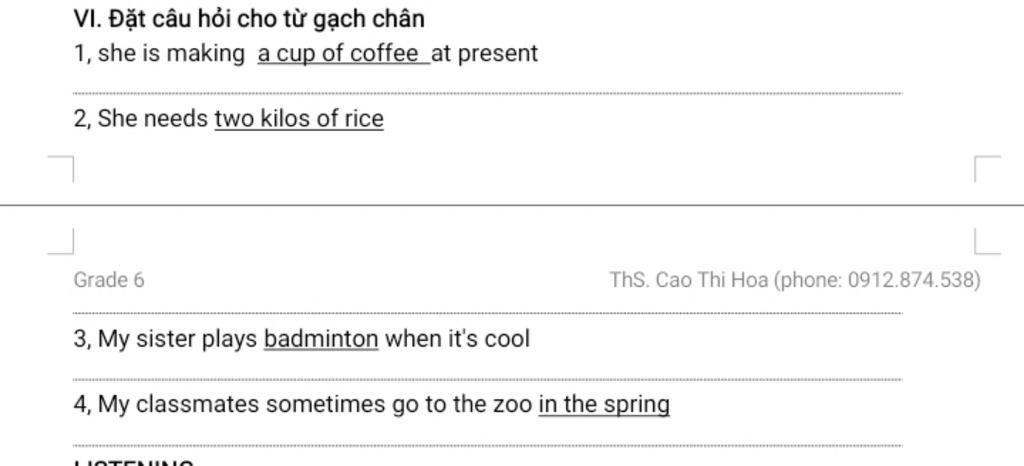The image size is (1024, 466).
Task: Click 'She needs' in sentence 2
Action: 153,119
